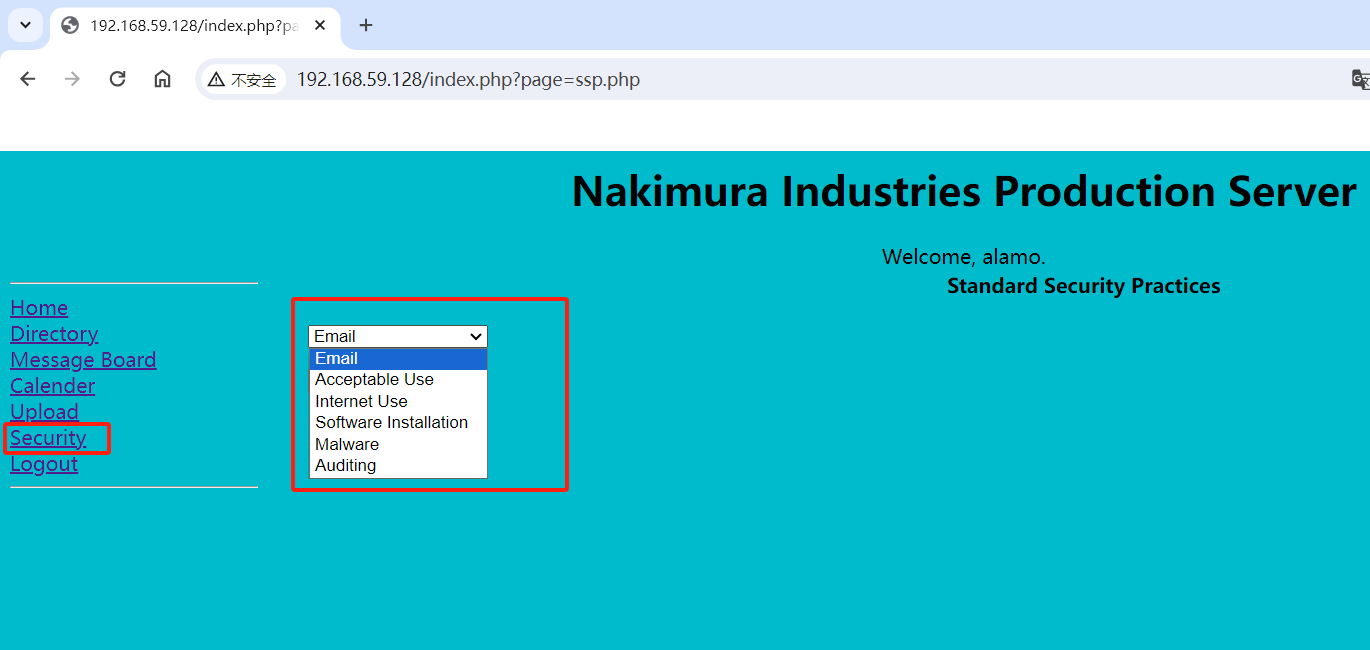Click the browser back arrow icon

pos(27,78)
